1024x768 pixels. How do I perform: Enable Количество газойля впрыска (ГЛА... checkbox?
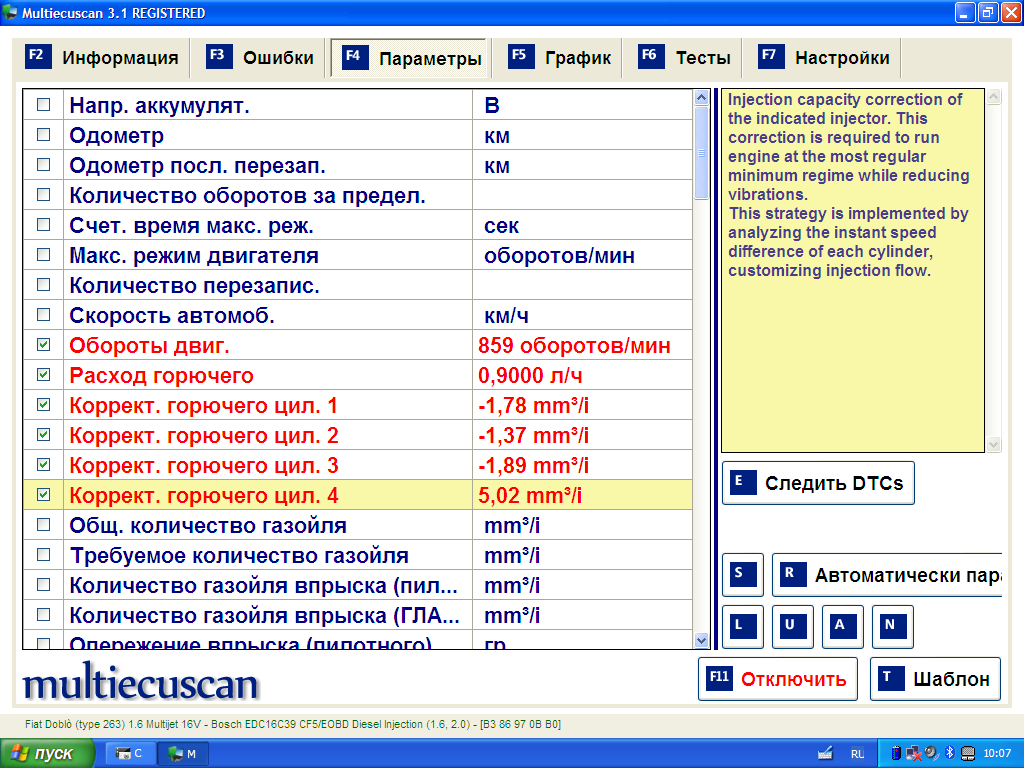(x=44, y=615)
